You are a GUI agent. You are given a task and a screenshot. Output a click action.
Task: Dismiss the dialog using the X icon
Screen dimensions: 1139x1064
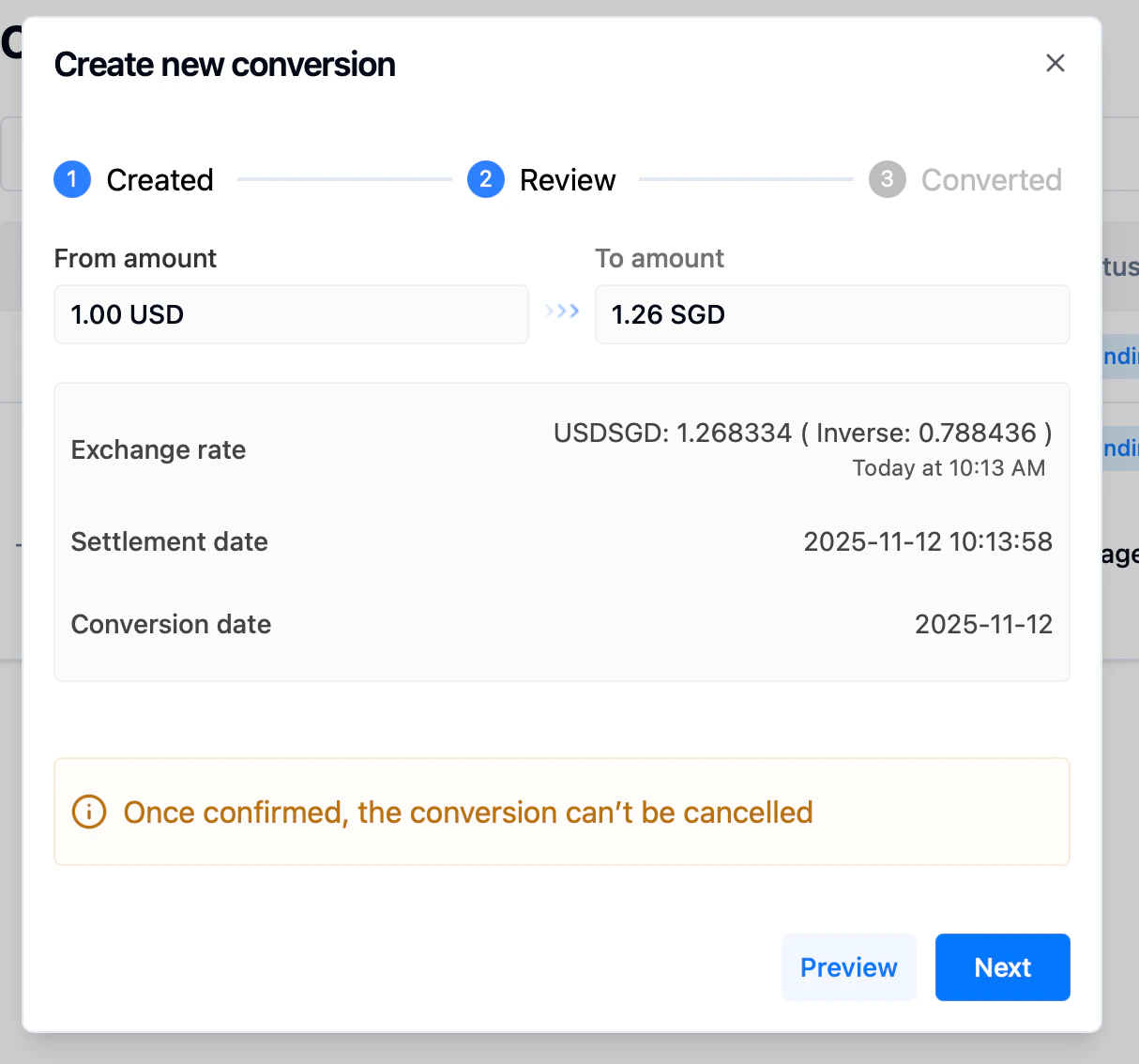click(1055, 63)
